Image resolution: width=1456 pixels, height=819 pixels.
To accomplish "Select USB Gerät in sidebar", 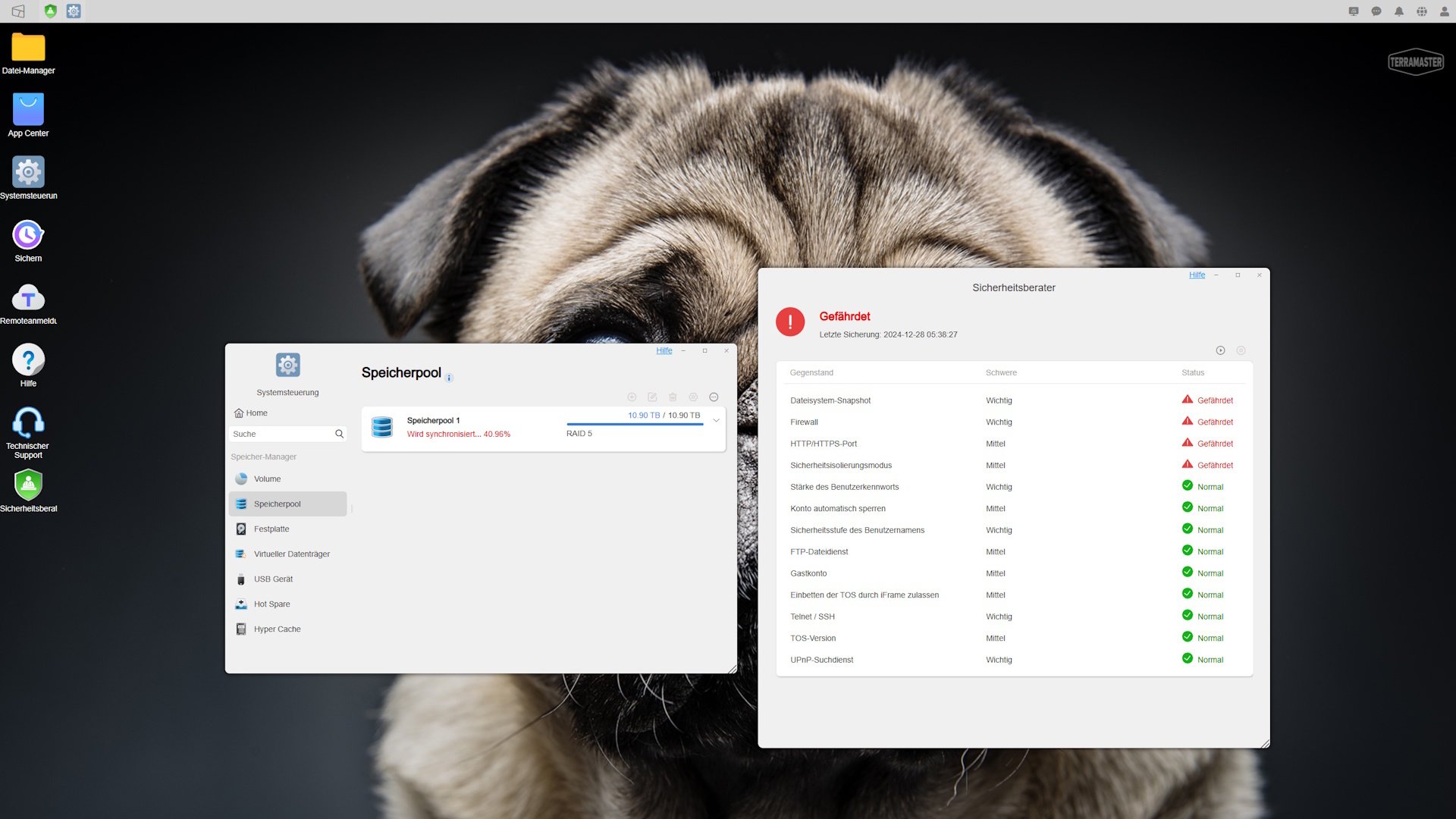I will [287, 579].
